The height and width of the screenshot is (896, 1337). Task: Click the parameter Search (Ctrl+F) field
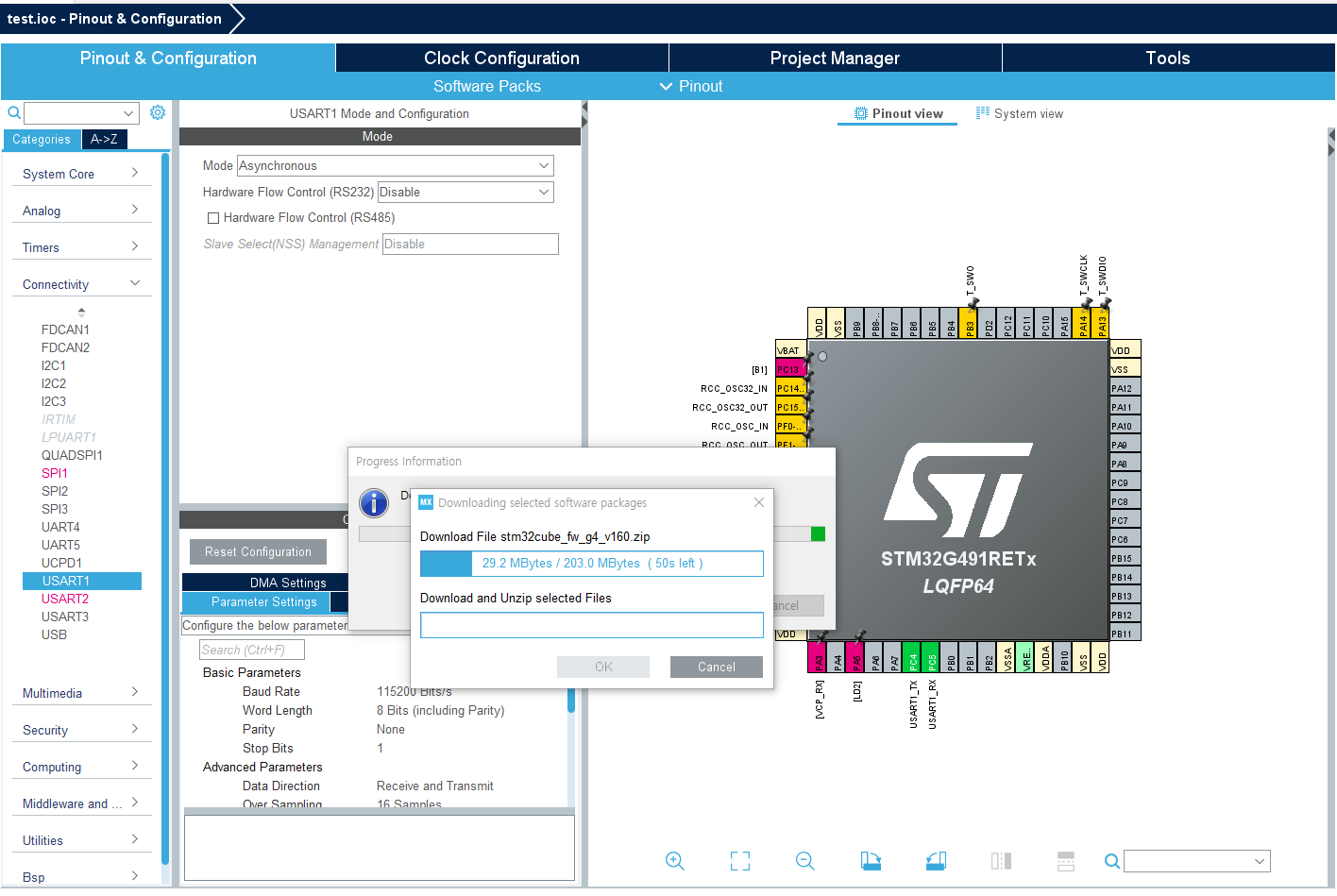(x=252, y=650)
